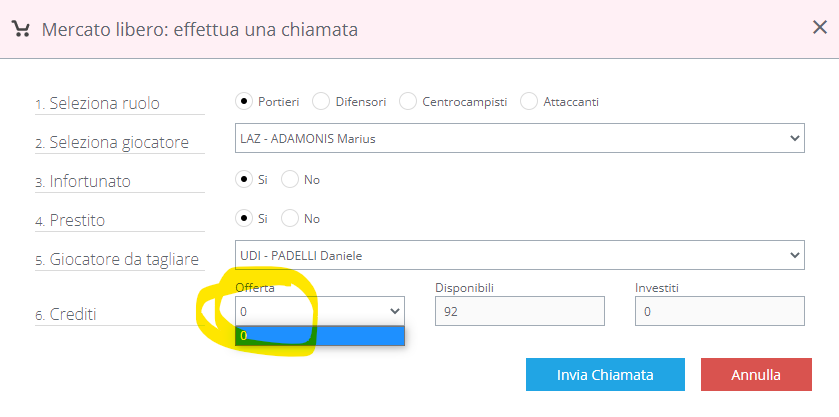Pick the Attaccanti radio button
839x417 pixels.
click(529, 101)
